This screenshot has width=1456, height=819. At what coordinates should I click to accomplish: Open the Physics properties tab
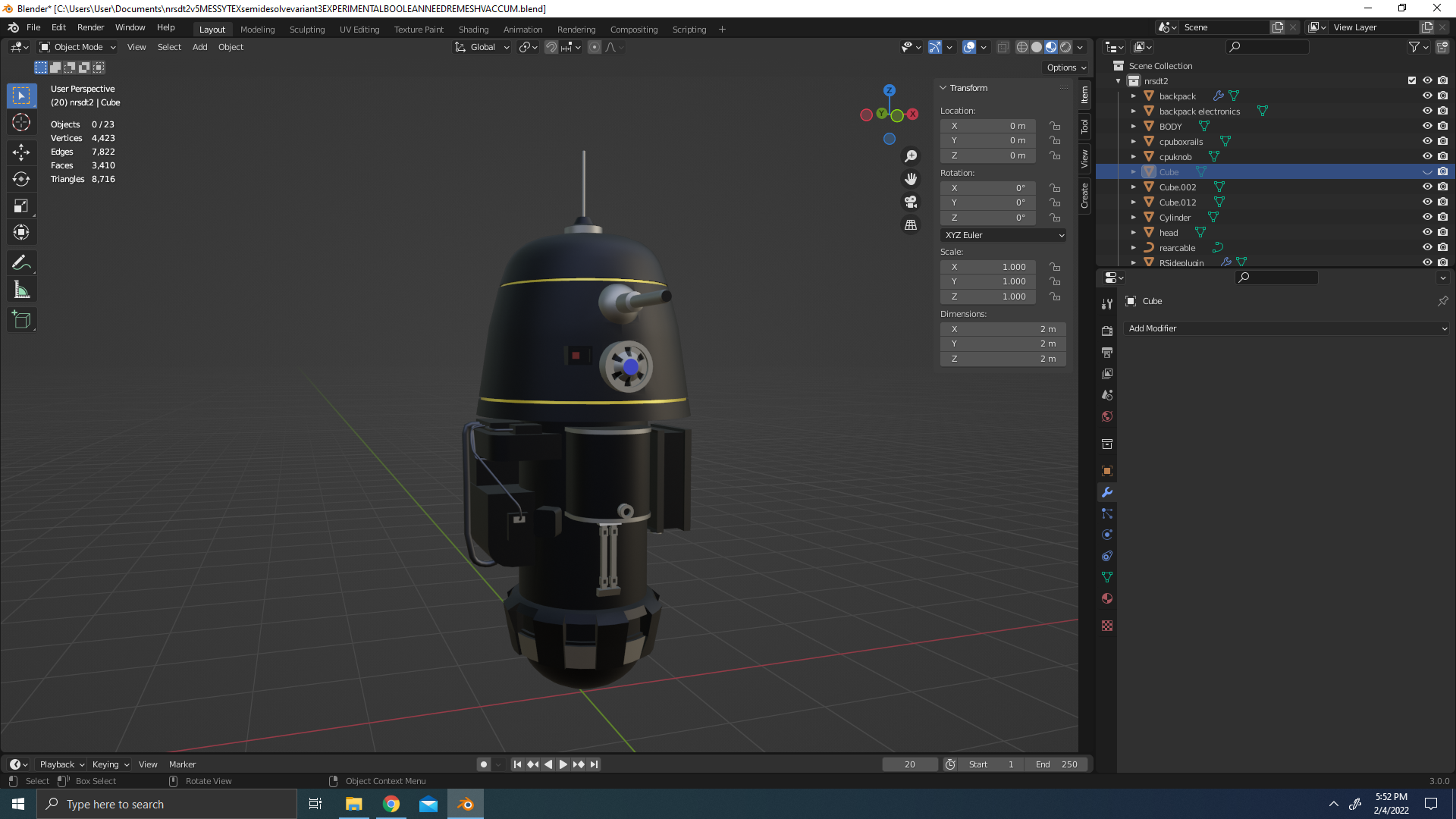1107,535
